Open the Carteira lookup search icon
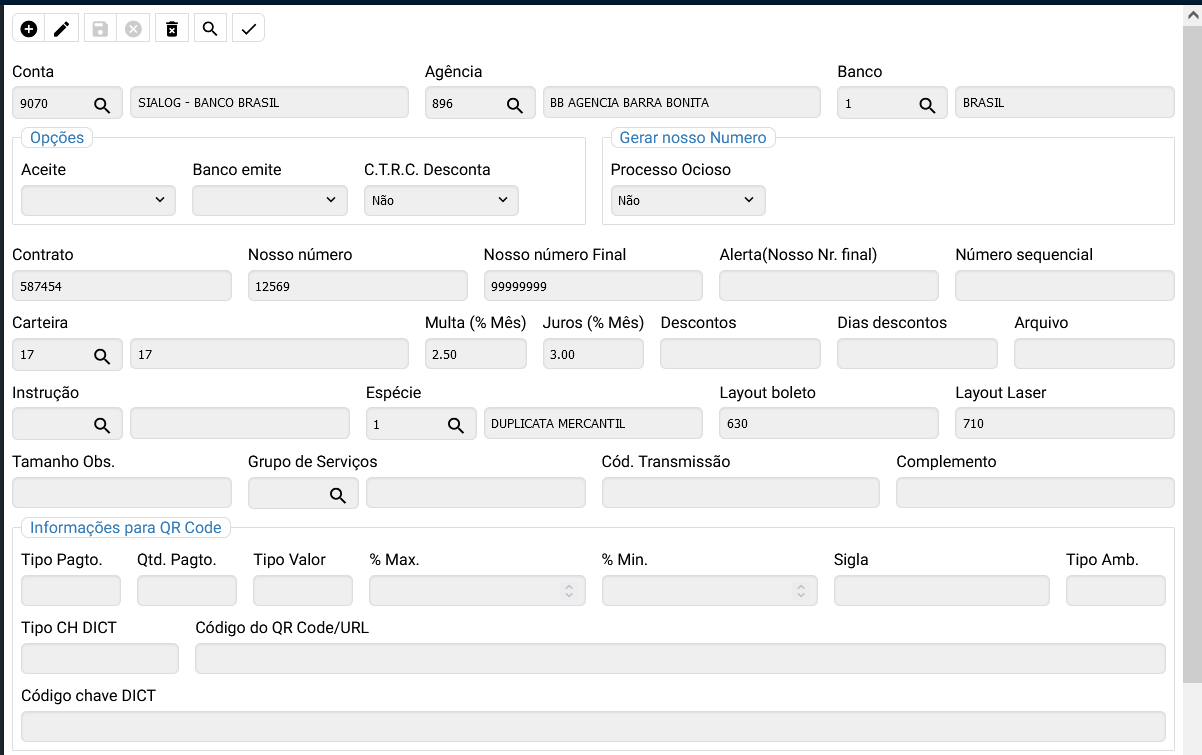1202x755 pixels. (102, 355)
